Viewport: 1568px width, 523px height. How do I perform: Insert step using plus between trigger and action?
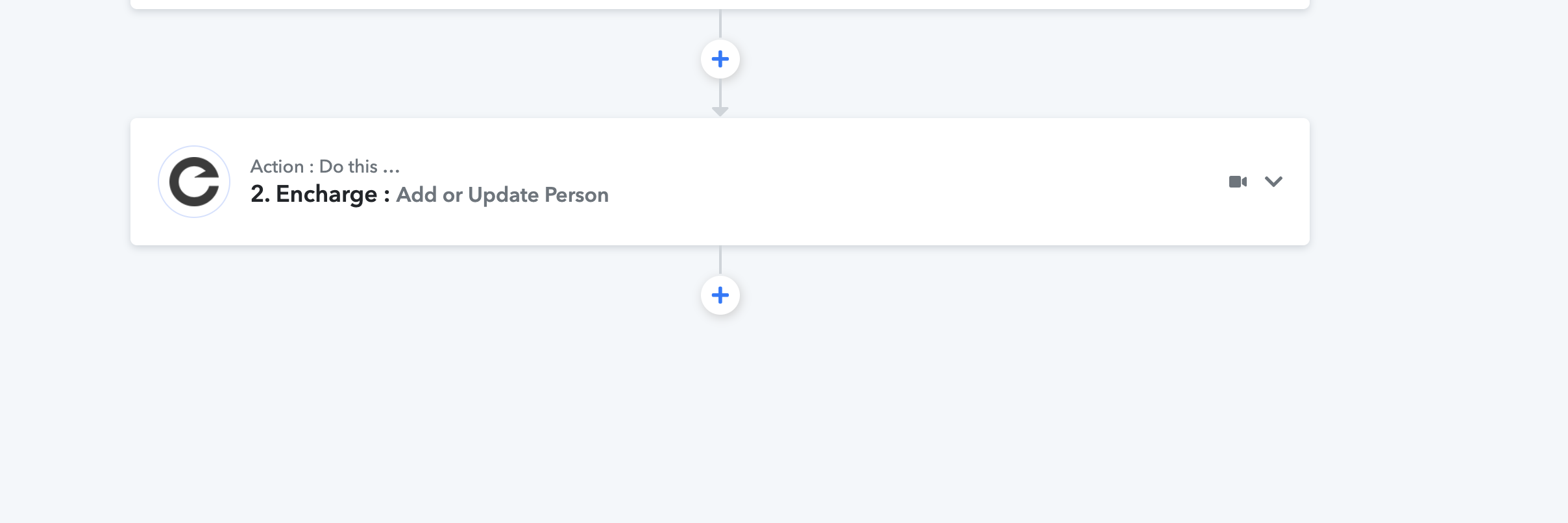[720, 59]
